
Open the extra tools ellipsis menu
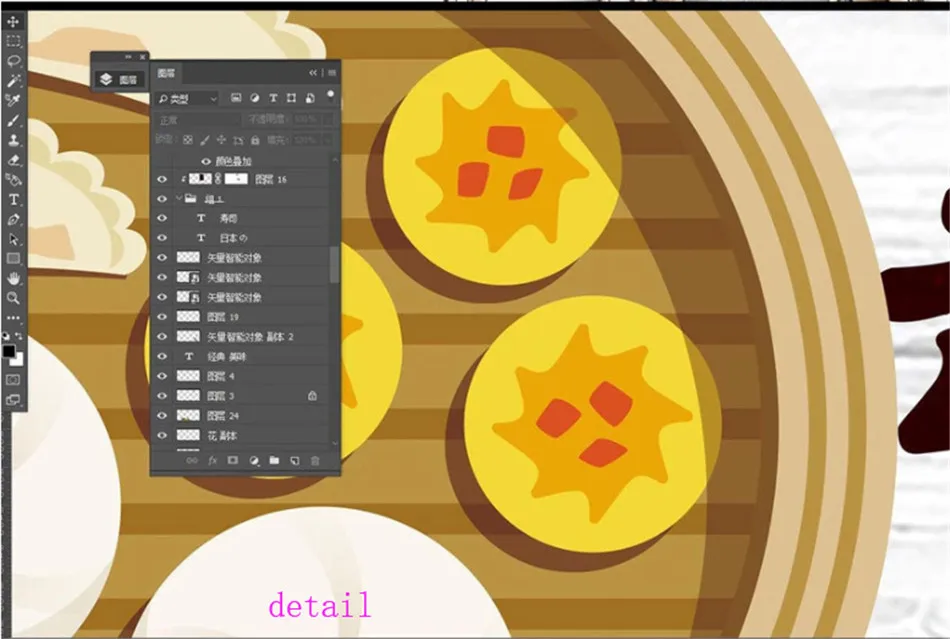[x=13, y=317]
